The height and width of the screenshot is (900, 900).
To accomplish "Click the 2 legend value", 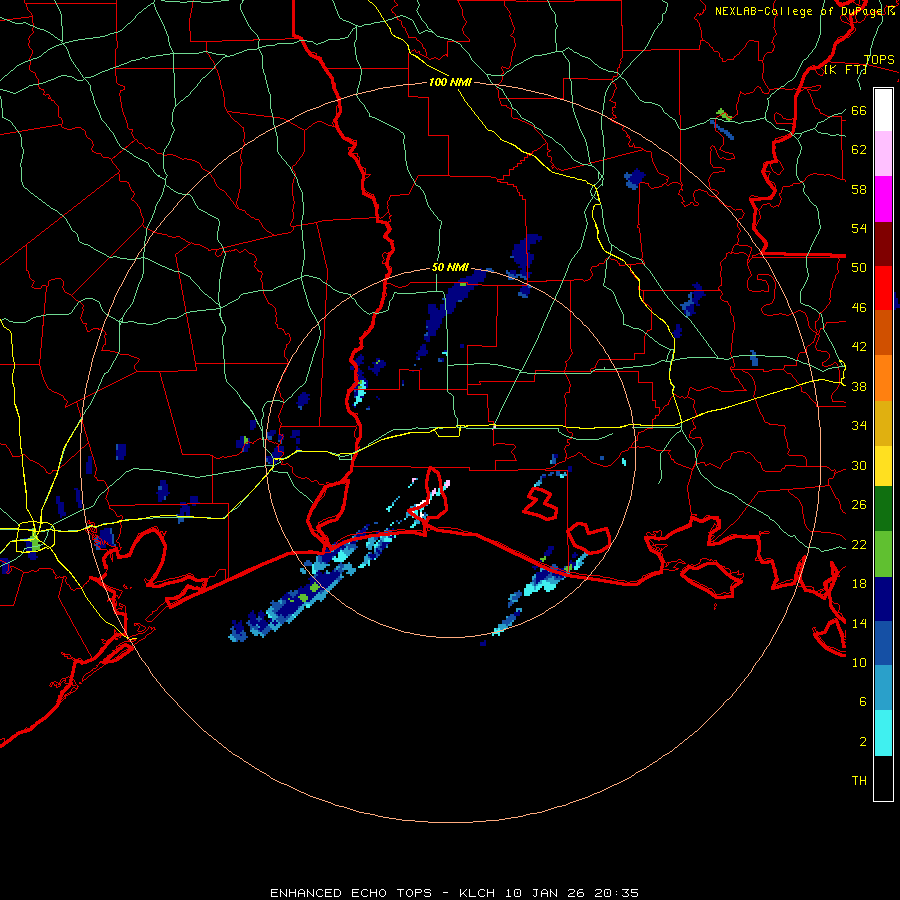I will click(863, 742).
